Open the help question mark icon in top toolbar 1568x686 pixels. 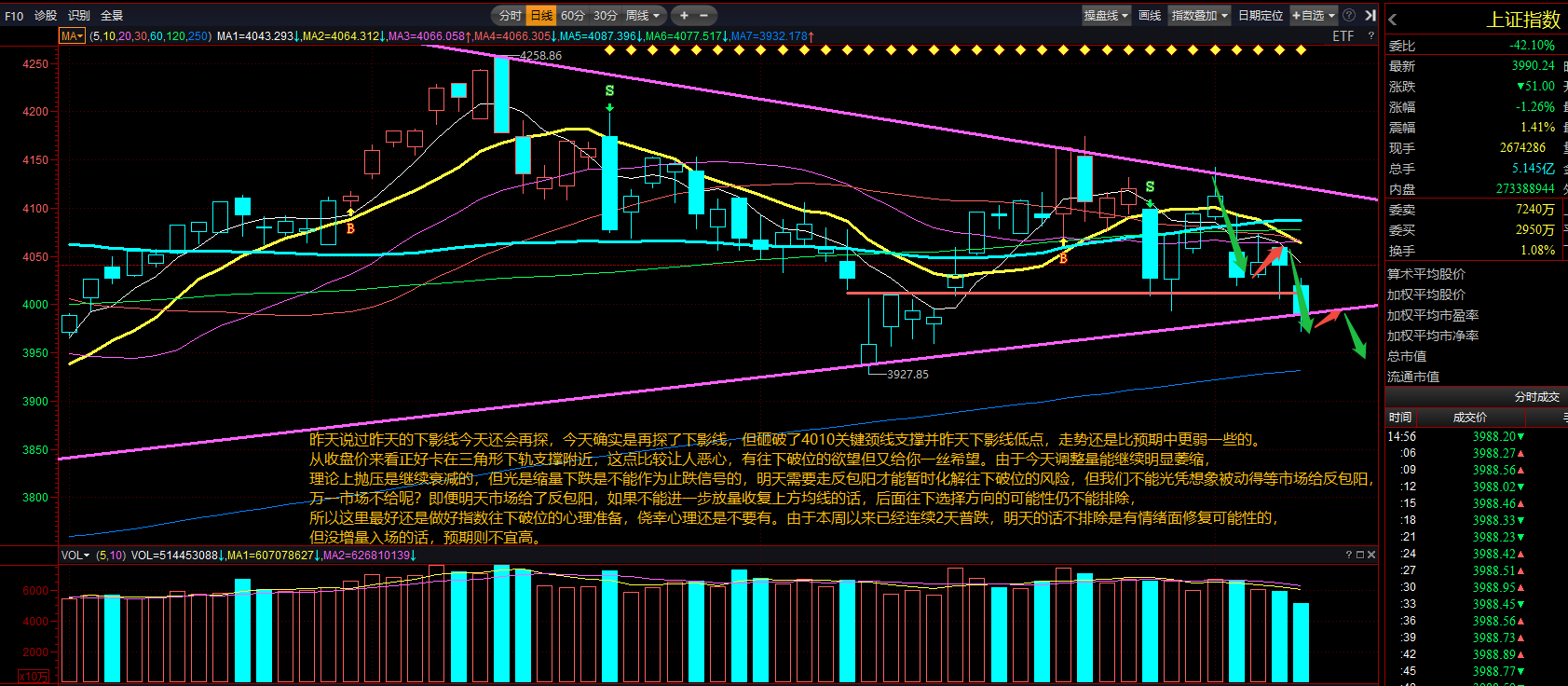[1349, 15]
